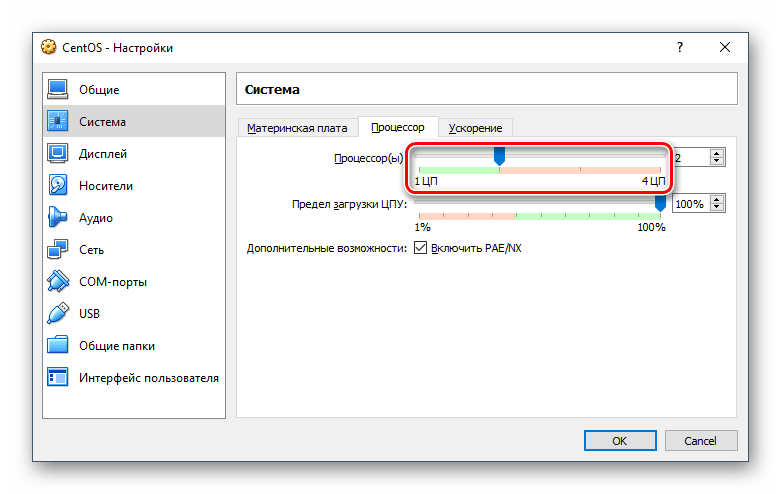Screen dimensions: 781x494
Task: Click the USB plug icon
Action: tap(58, 313)
